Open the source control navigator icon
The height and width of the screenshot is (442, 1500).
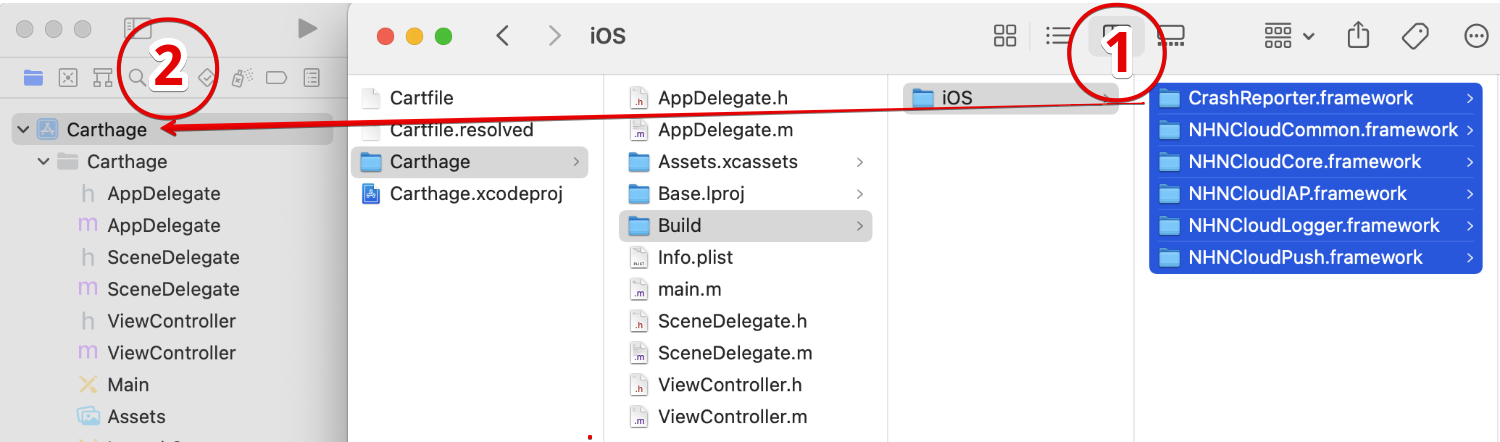[68, 77]
